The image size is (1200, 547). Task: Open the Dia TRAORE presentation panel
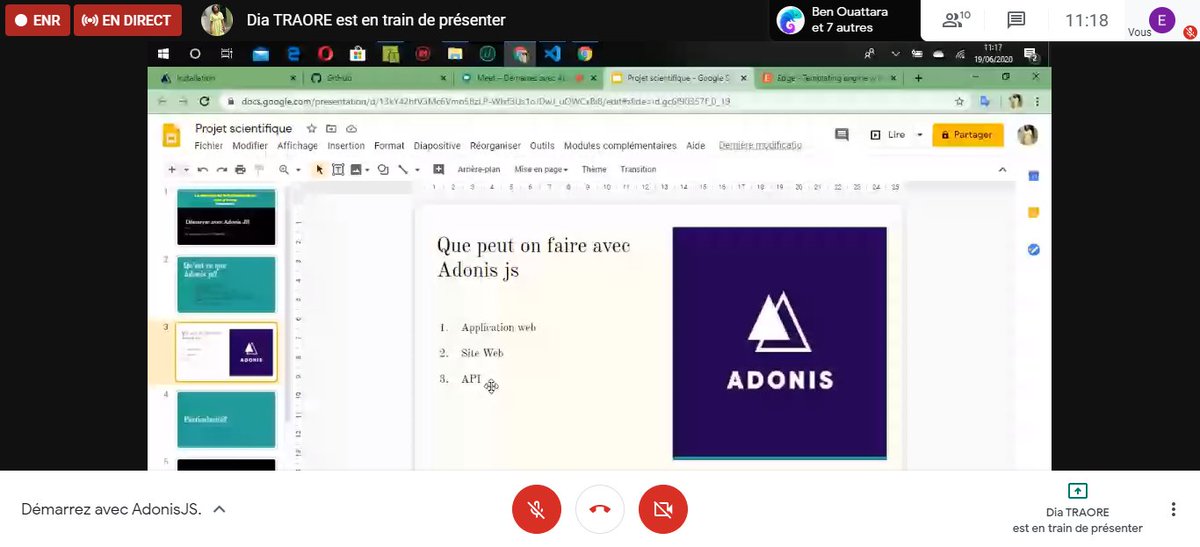1077,509
